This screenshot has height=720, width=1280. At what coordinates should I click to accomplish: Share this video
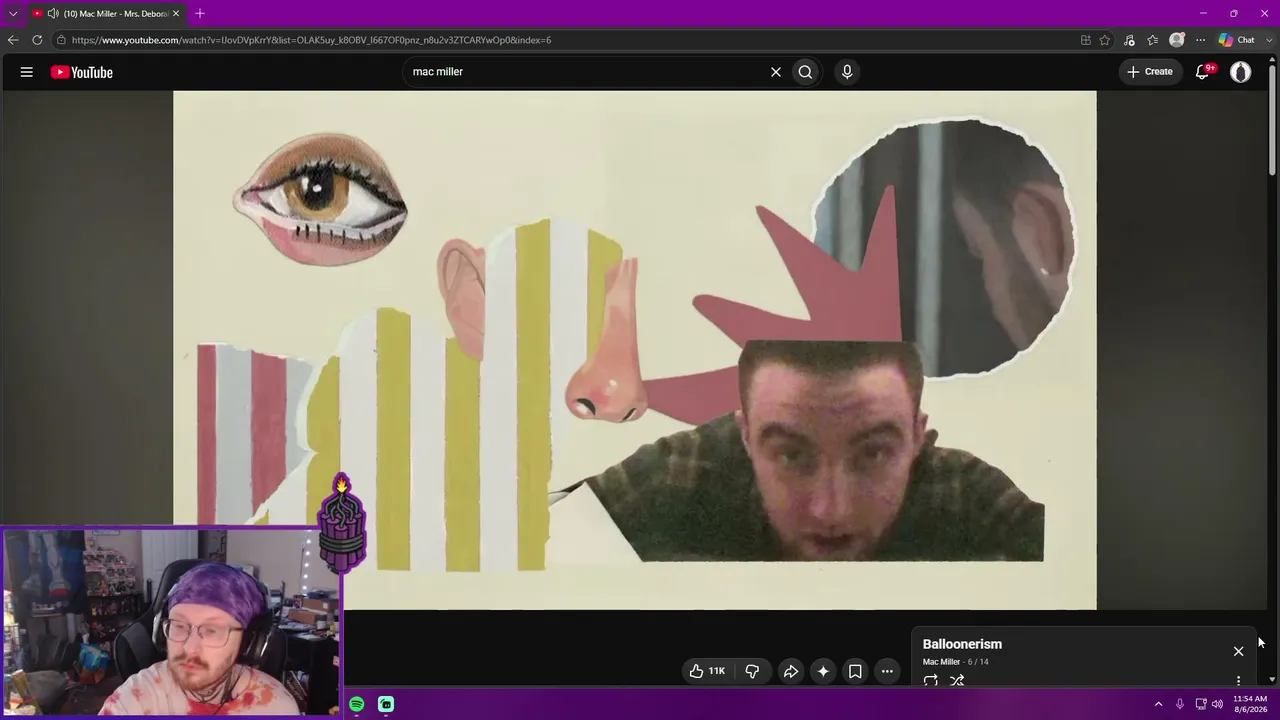click(x=790, y=671)
